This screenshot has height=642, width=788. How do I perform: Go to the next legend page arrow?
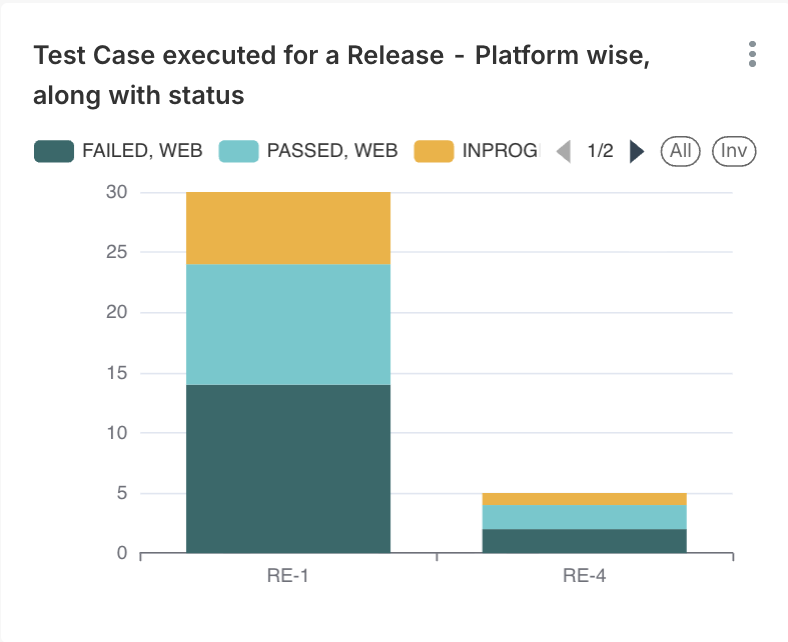636,152
